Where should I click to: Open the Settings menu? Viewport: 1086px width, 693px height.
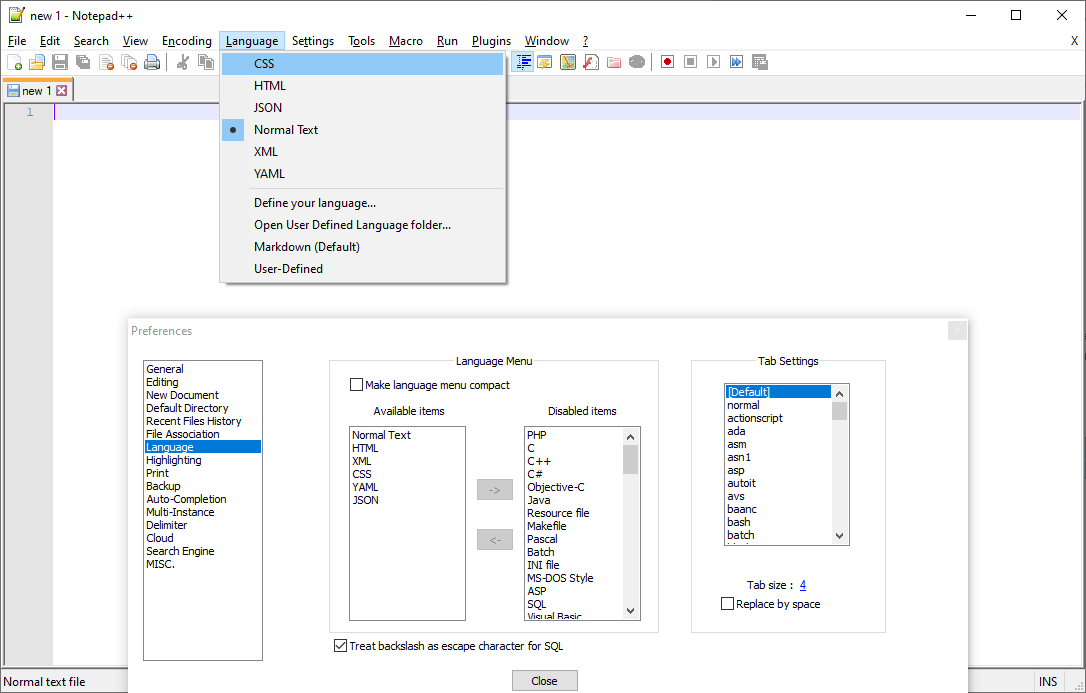(313, 41)
